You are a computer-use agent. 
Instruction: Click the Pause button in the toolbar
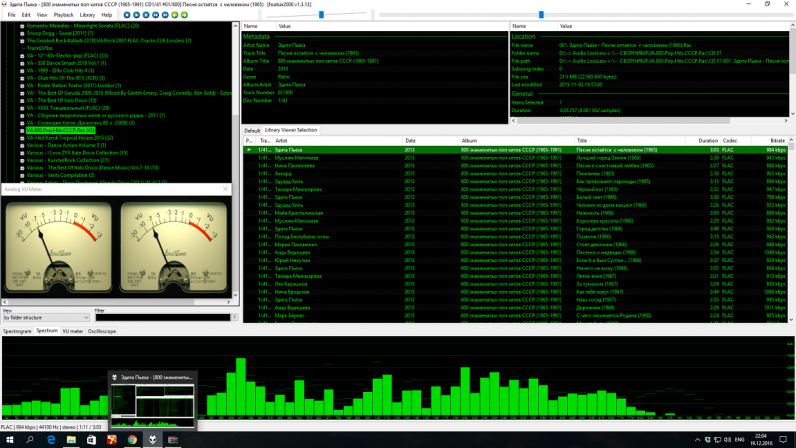(146, 15)
